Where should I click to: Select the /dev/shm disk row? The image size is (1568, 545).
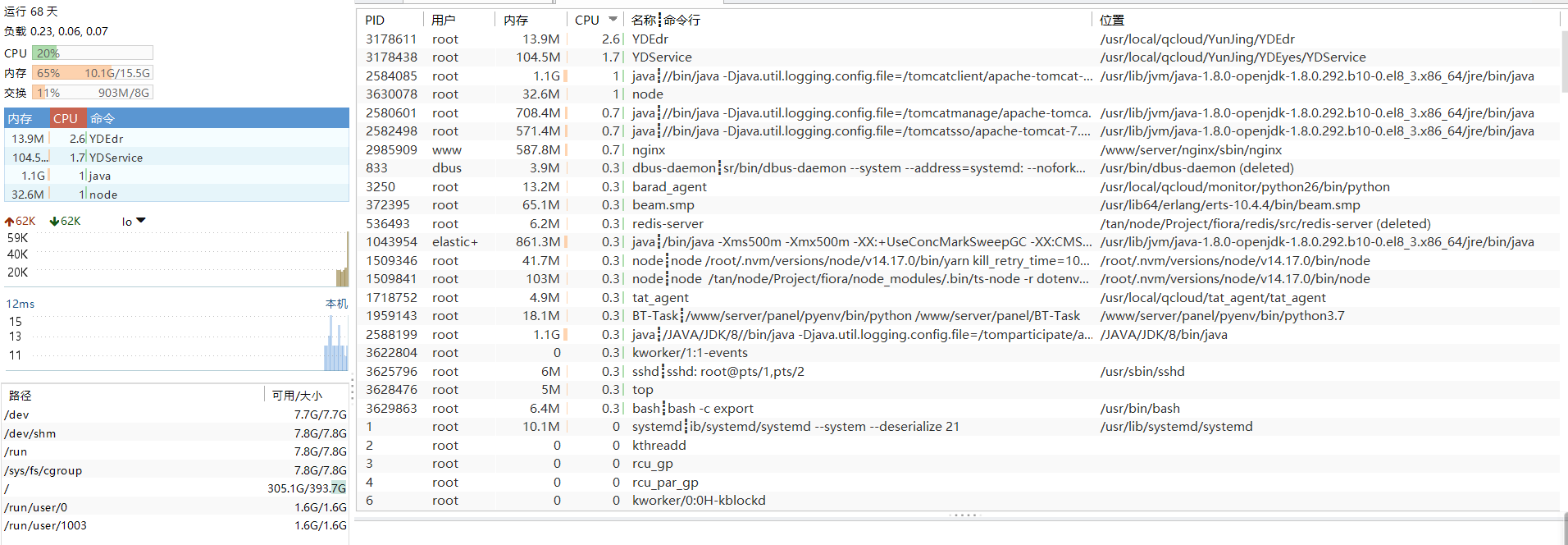click(x=175, y=433)
